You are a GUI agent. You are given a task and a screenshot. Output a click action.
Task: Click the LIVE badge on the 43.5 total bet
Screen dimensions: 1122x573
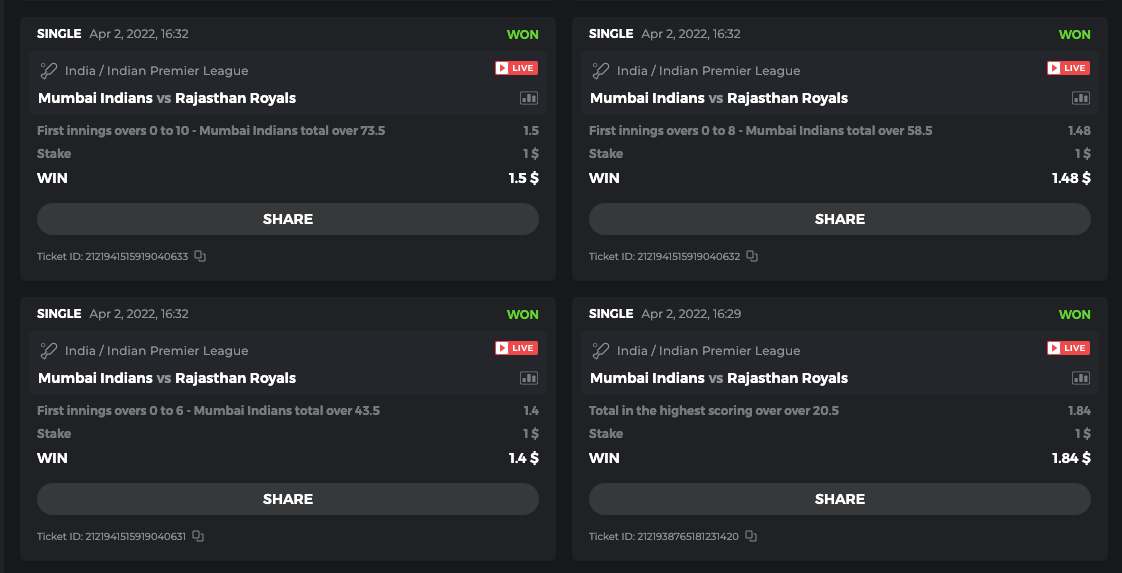click(x=516, y=348)
